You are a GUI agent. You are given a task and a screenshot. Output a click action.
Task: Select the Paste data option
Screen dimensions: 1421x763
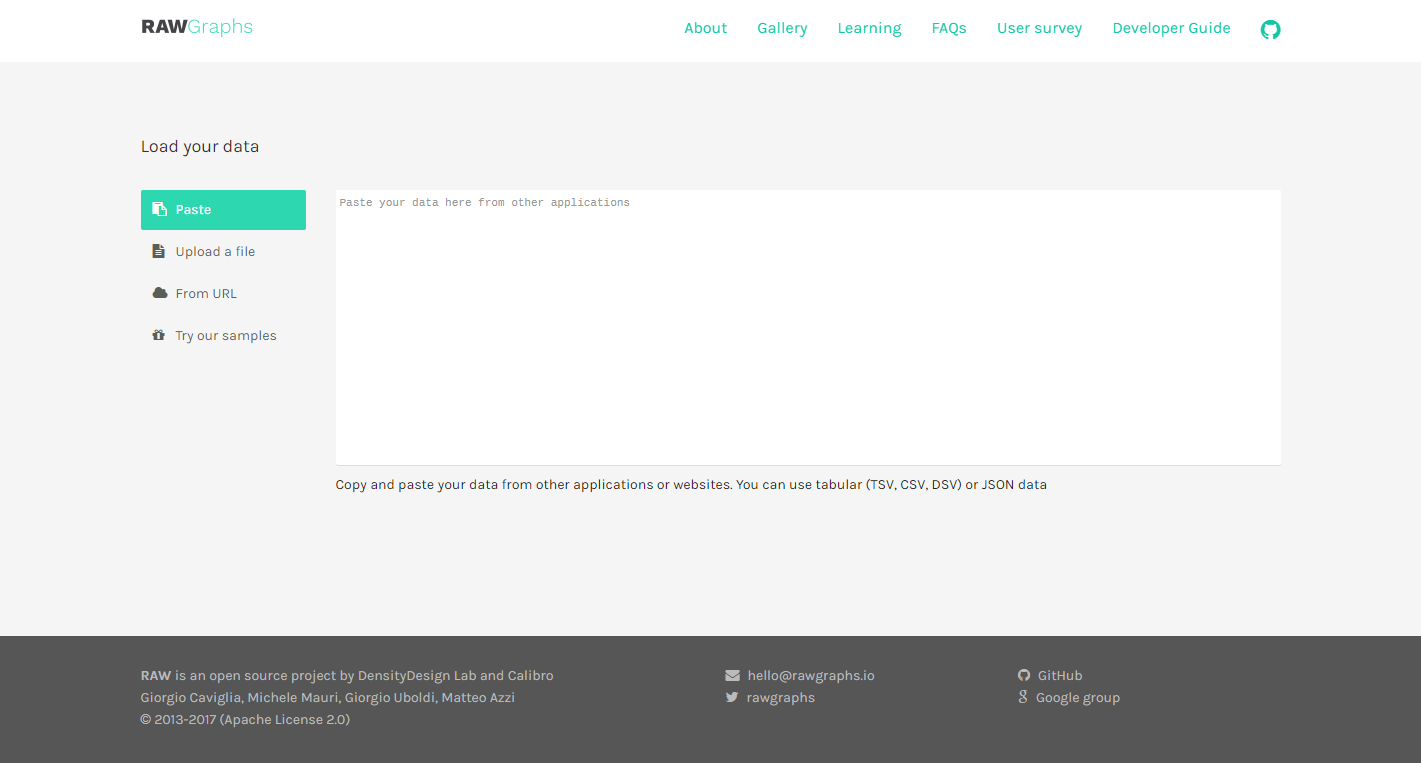[223, 210]
